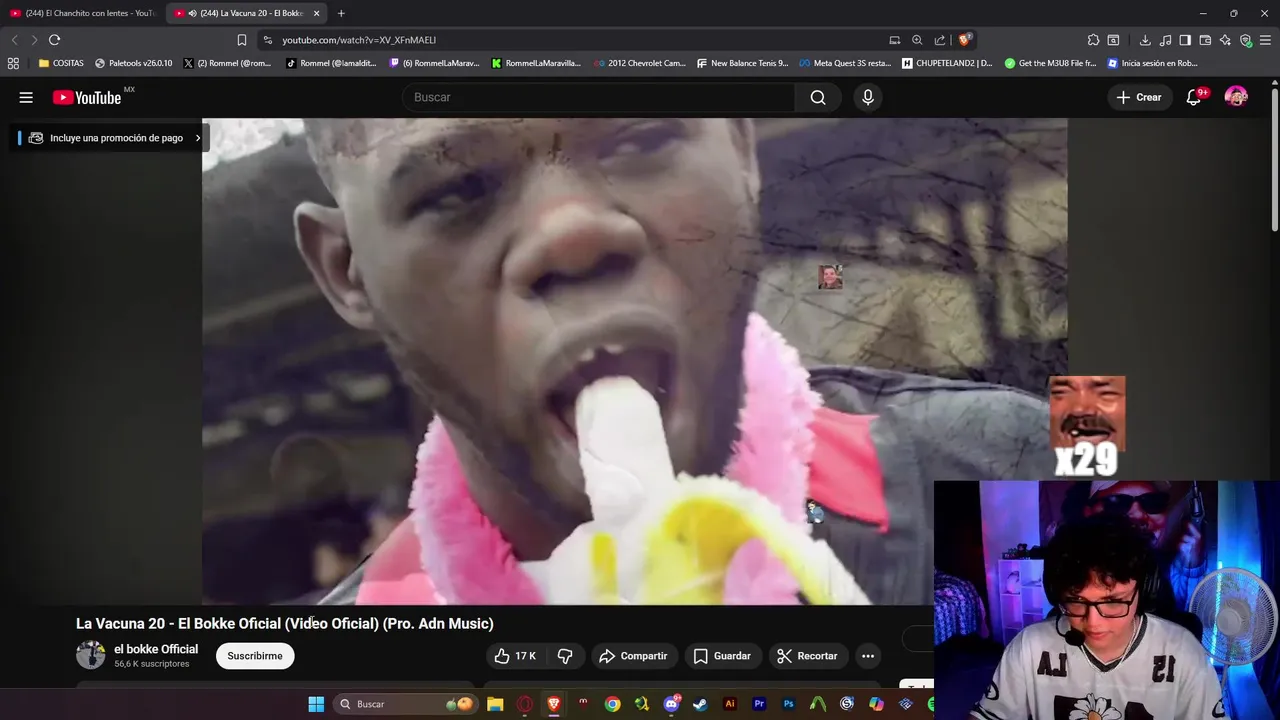1280x720 pixels.
Task: Open the bookmarks apps grid icon
Action: pyautogui.click(x=13, y=63)
